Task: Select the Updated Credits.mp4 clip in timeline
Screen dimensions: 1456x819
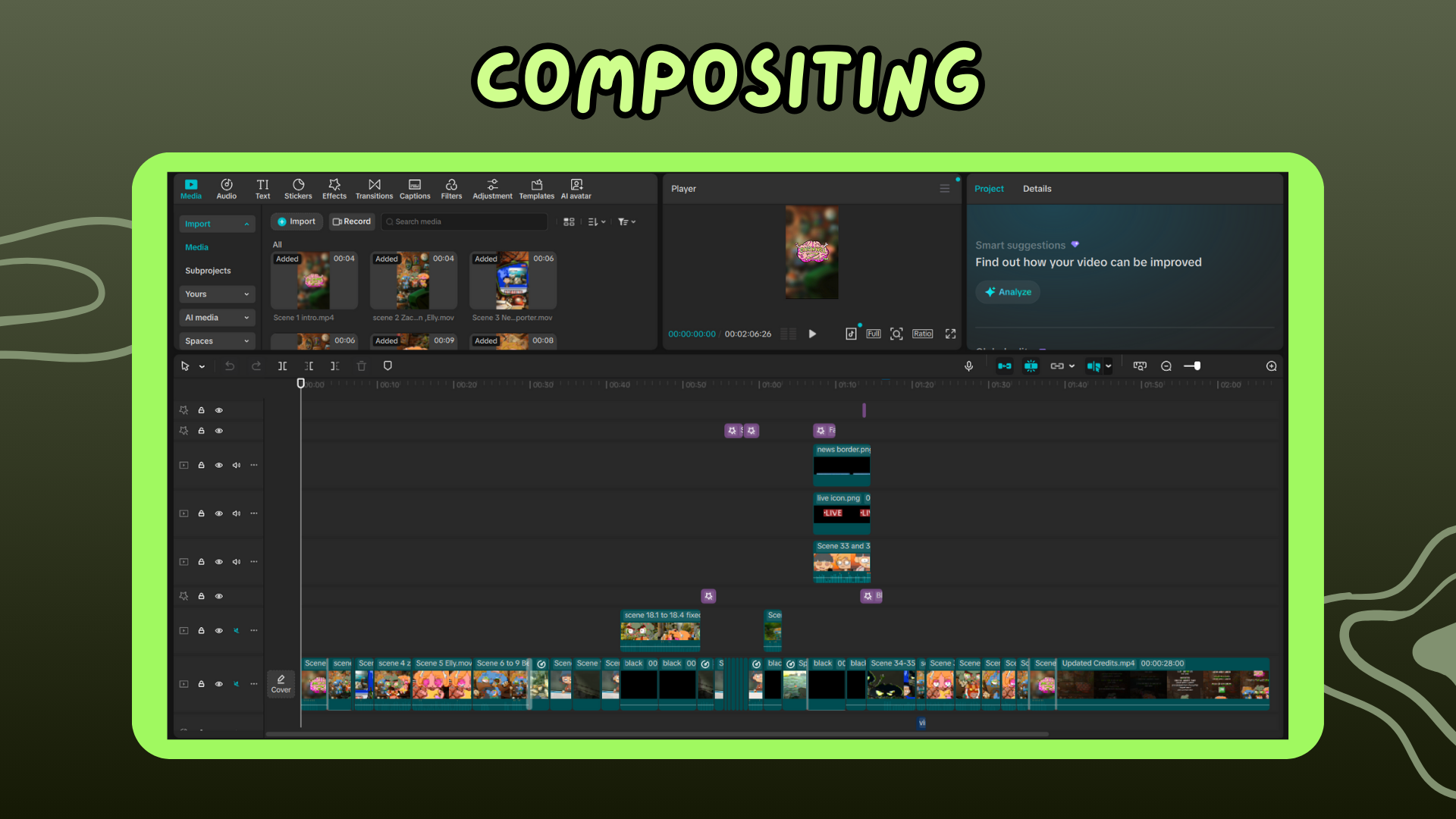Action: pyautogui.click(x=1163, y=684)
